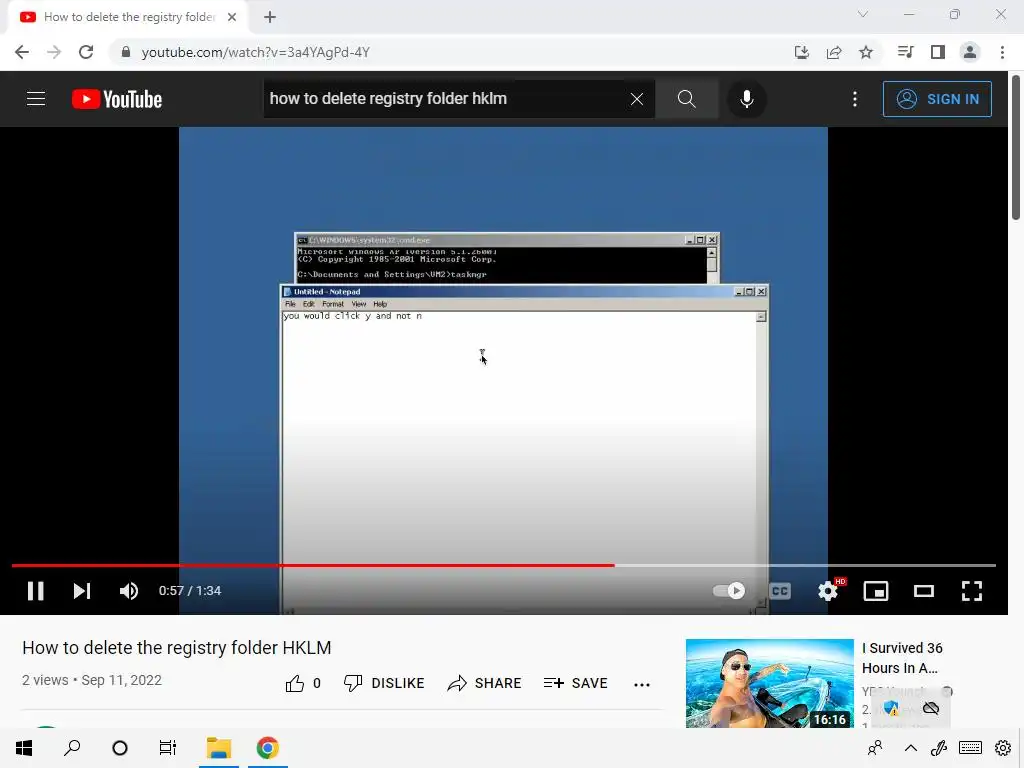Open YouTube settings three-dot menu
The height and width of the screenshot is (768, 1024).
click(855, 99)
